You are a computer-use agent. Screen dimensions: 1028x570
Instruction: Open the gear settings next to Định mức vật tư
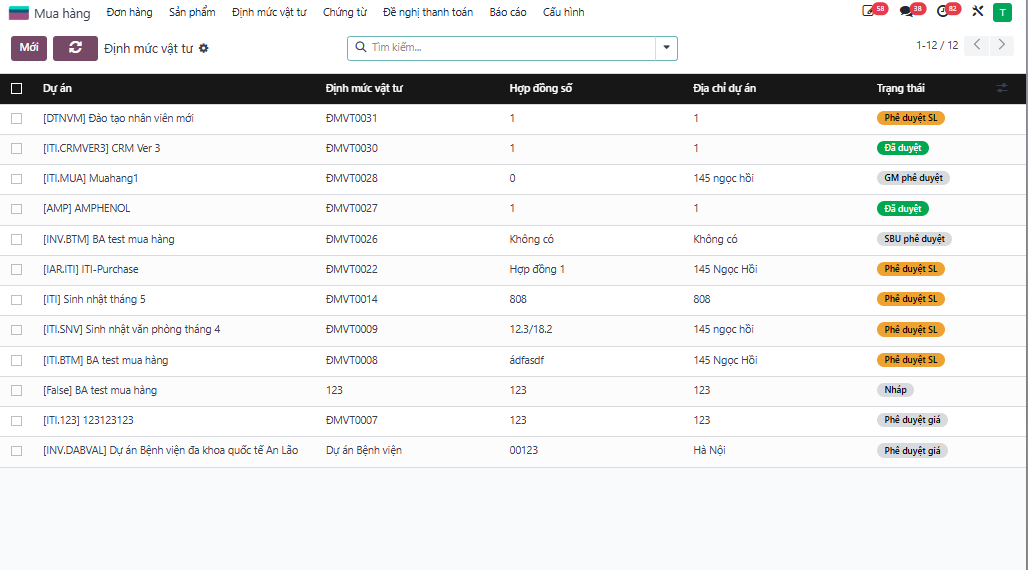coord(204,48)
